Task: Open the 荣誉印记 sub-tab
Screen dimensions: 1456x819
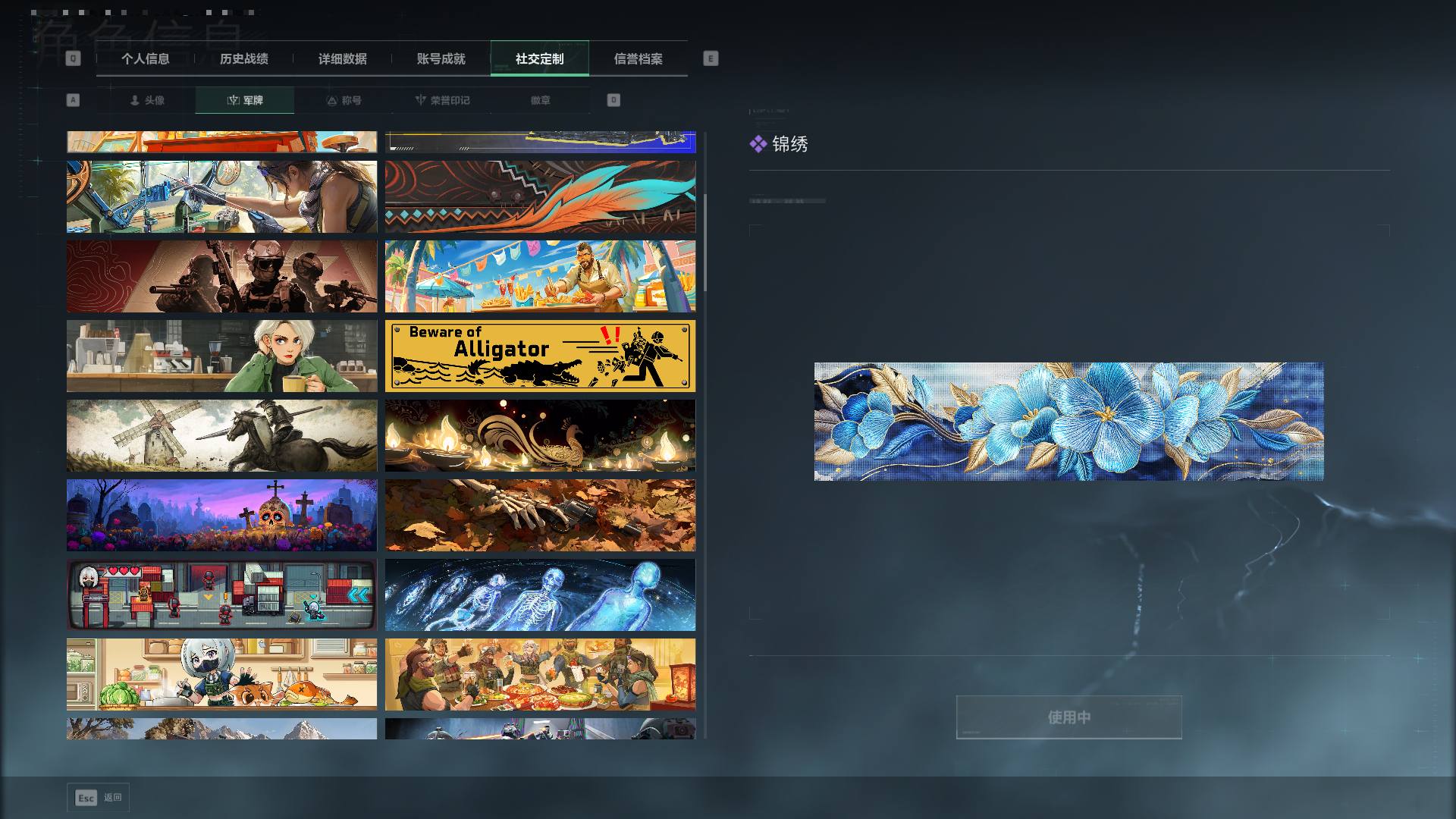Action: point(442,100)
